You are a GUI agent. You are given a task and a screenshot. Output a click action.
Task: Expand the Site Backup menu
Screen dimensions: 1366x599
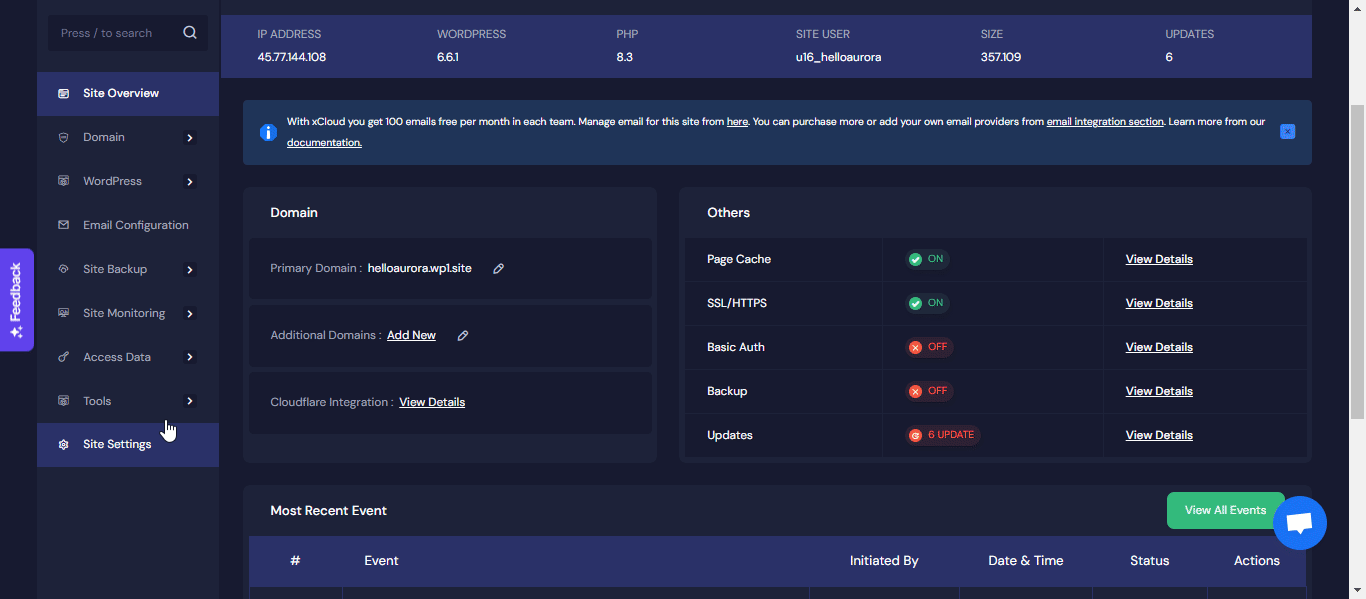(190, 269)
